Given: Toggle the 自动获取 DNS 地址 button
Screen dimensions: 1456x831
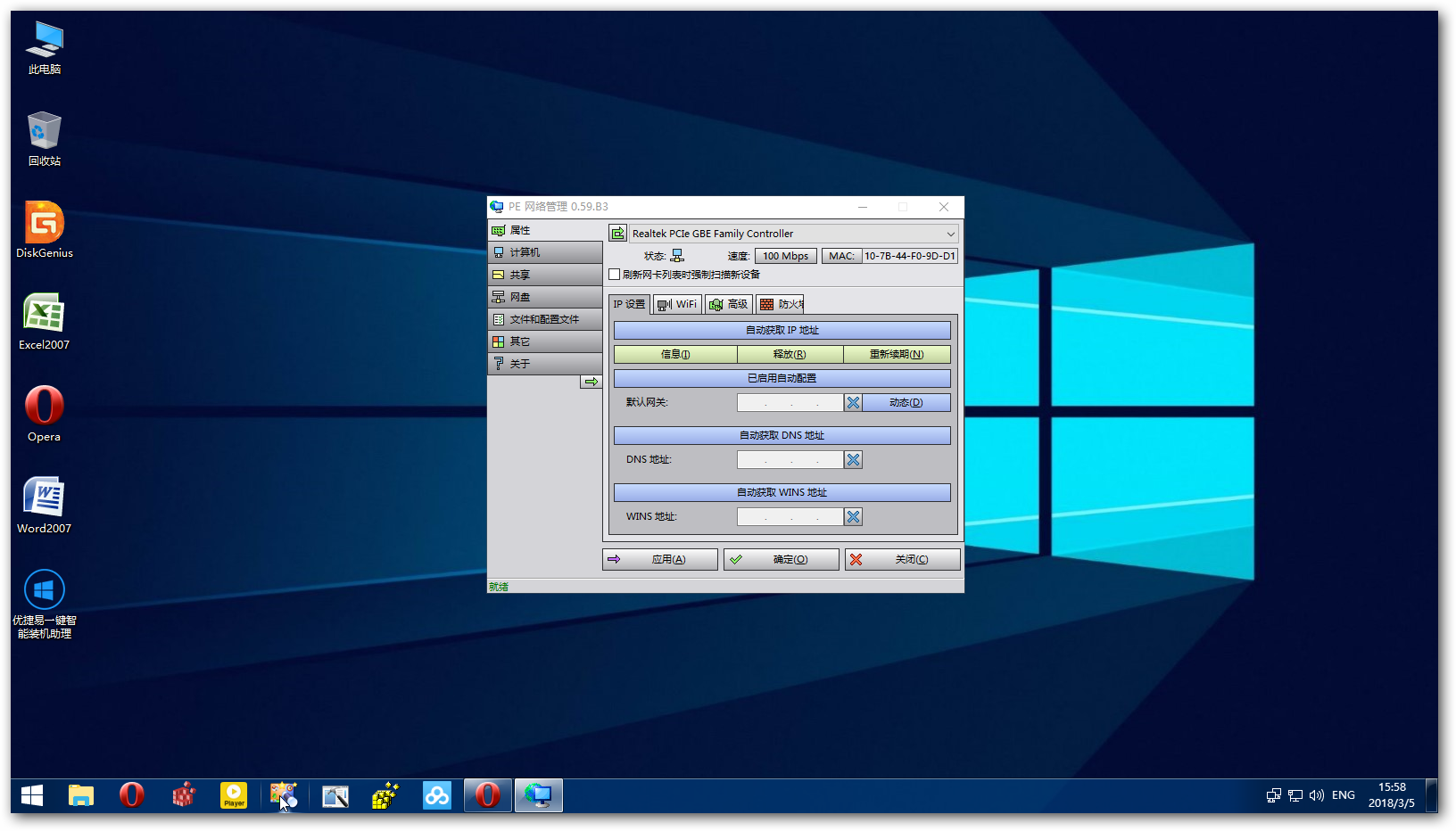Looking at the screenshot, I should pyautogui.click(x=782, y=435).
